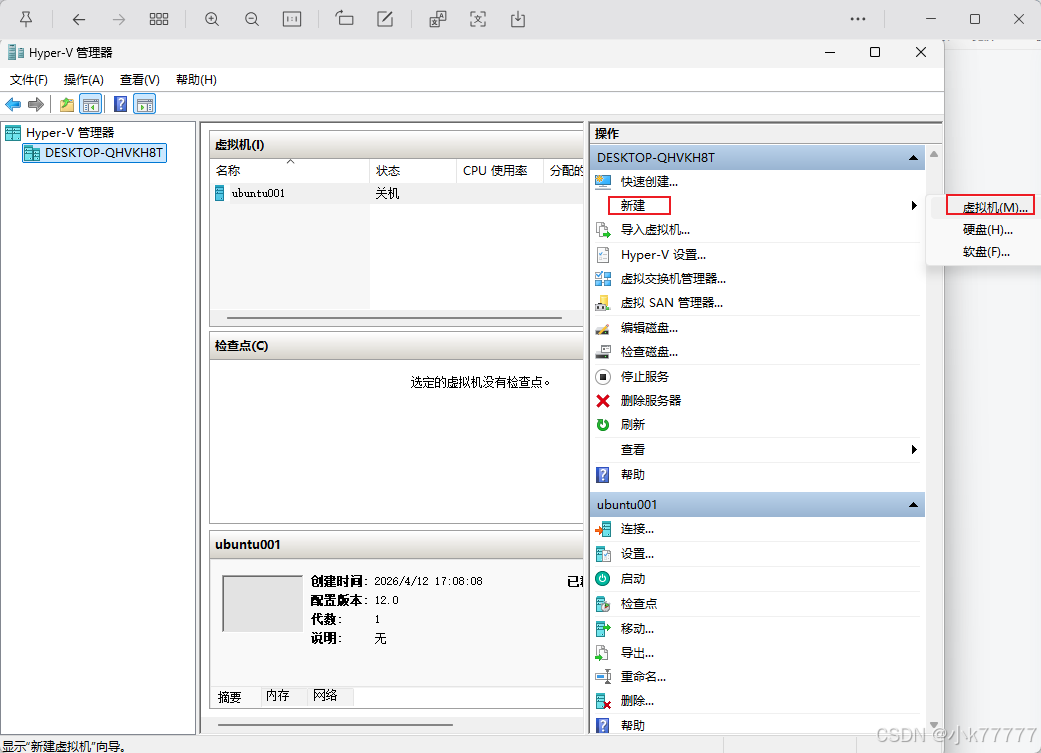Click 删除... action for ubuntu001
The height and width of the screenshot is (753, 1041).
click(x=637, y=701)
